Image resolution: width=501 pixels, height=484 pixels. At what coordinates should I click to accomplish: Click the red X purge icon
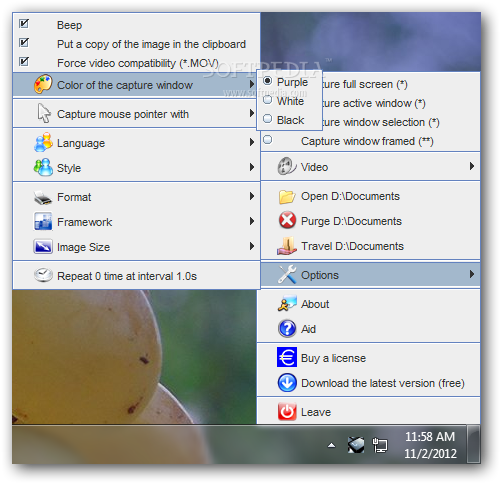(287, 220)
